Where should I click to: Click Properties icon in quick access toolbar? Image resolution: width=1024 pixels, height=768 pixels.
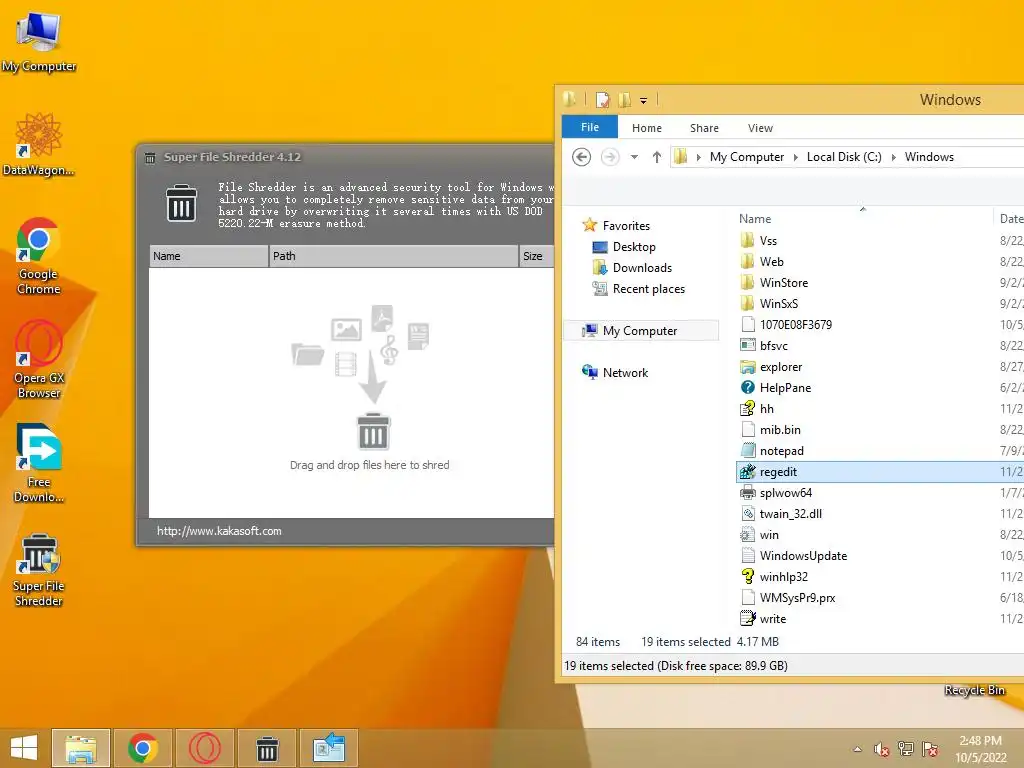(x=602, y=100)
